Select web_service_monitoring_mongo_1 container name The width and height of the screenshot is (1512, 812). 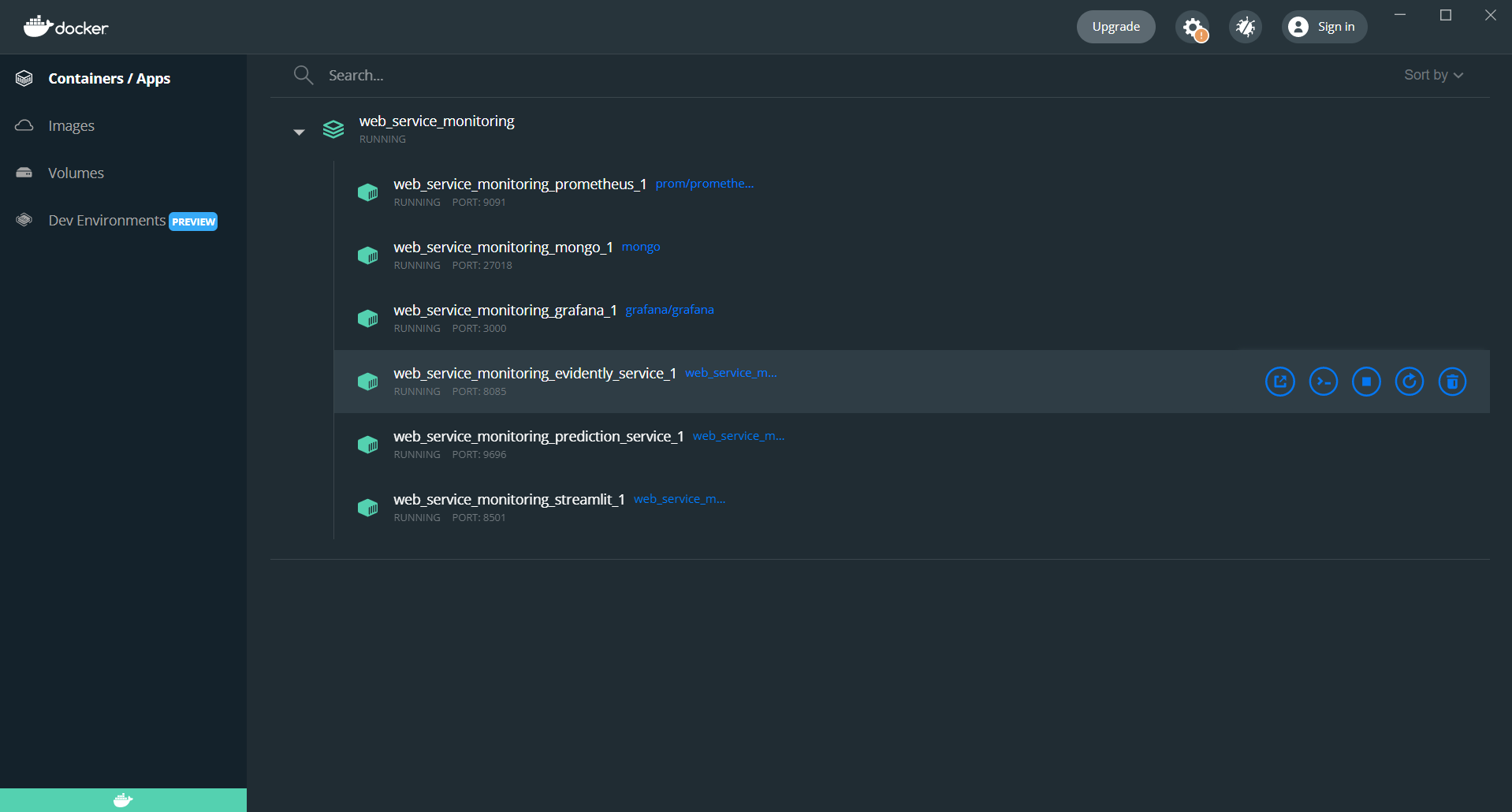[x=504, y=247]
